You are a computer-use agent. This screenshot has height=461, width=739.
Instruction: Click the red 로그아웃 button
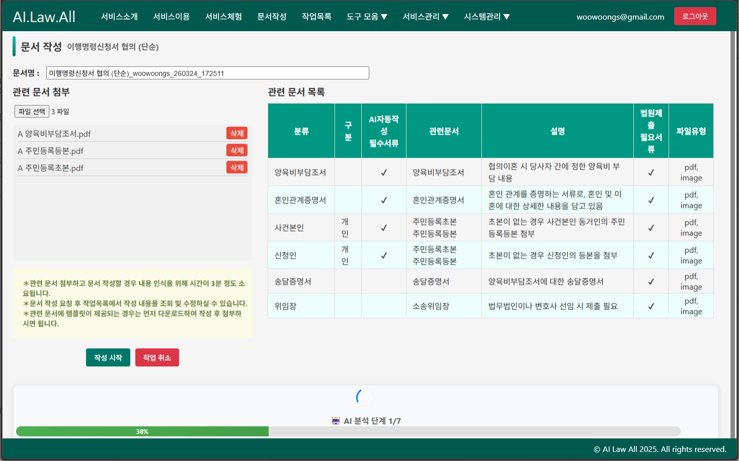[x=695, y=16]
